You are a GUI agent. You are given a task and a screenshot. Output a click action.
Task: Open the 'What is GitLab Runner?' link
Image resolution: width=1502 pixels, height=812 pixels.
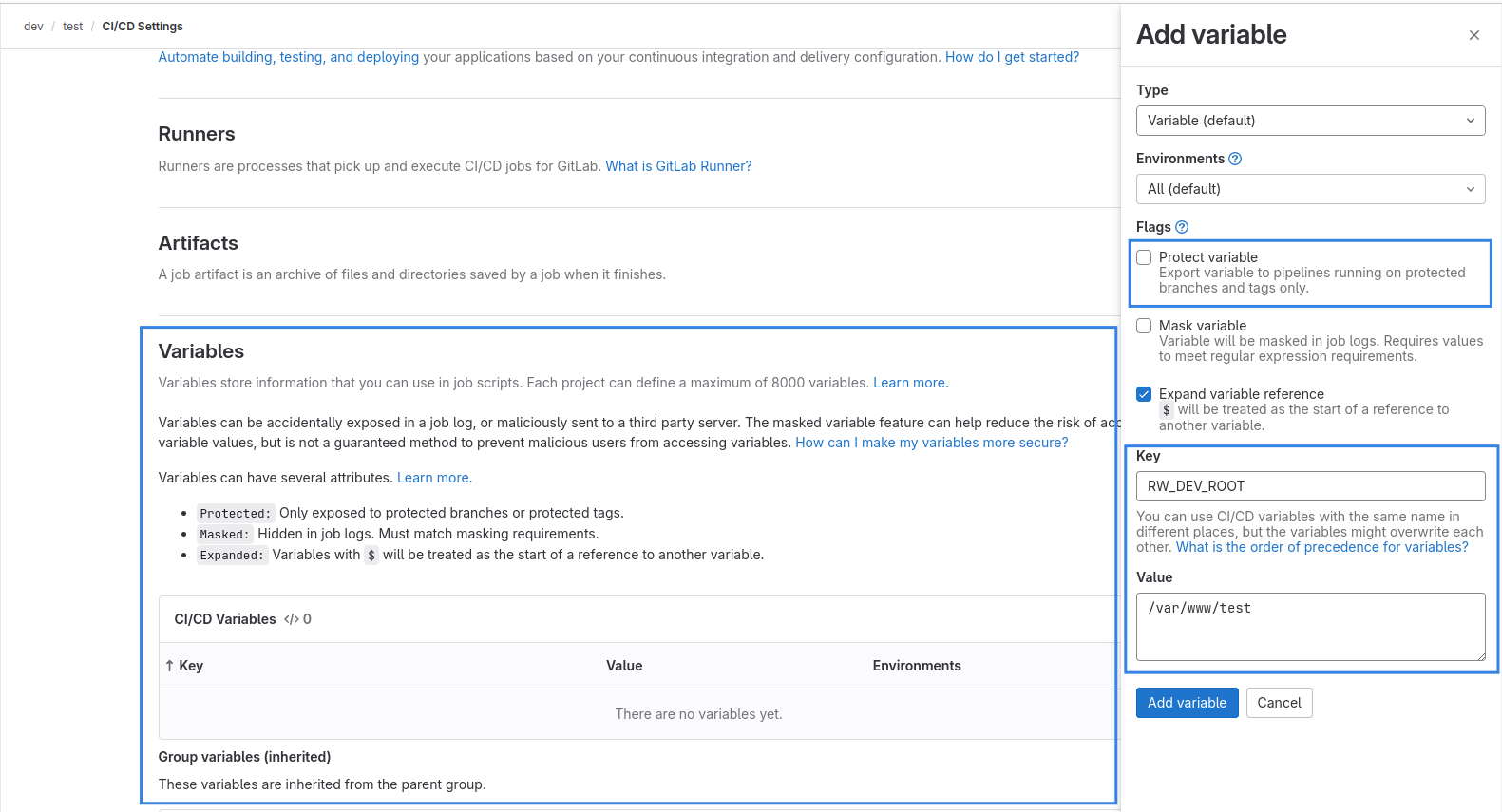click(678, 166)
